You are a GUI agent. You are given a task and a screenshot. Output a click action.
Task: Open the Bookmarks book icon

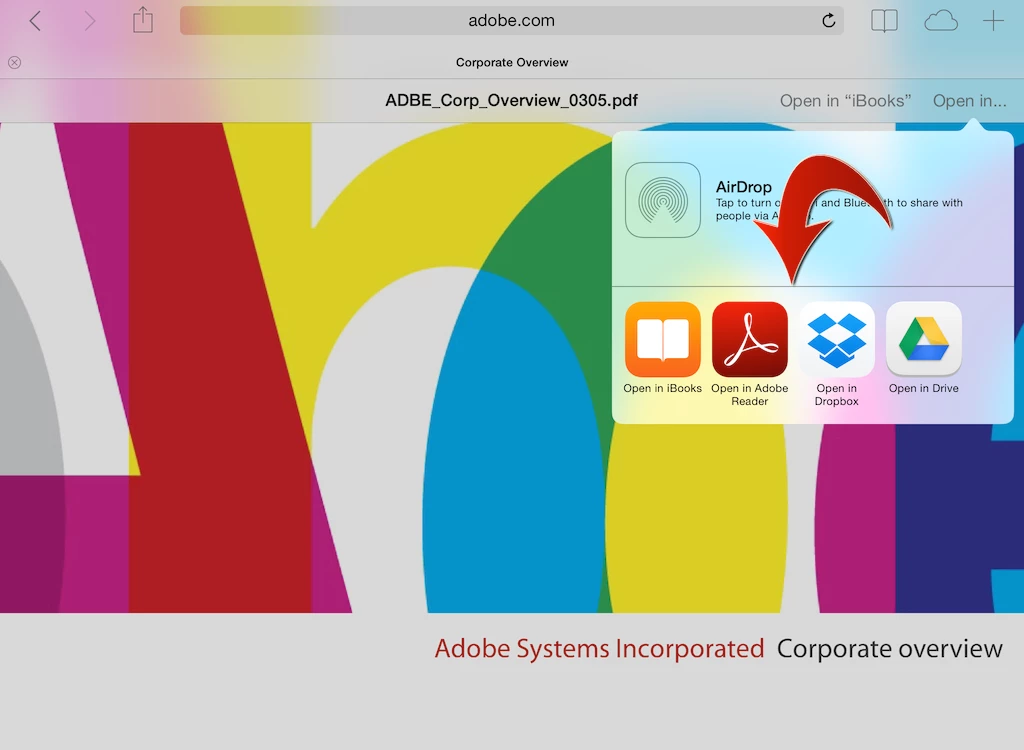click(x=884, y=21)
